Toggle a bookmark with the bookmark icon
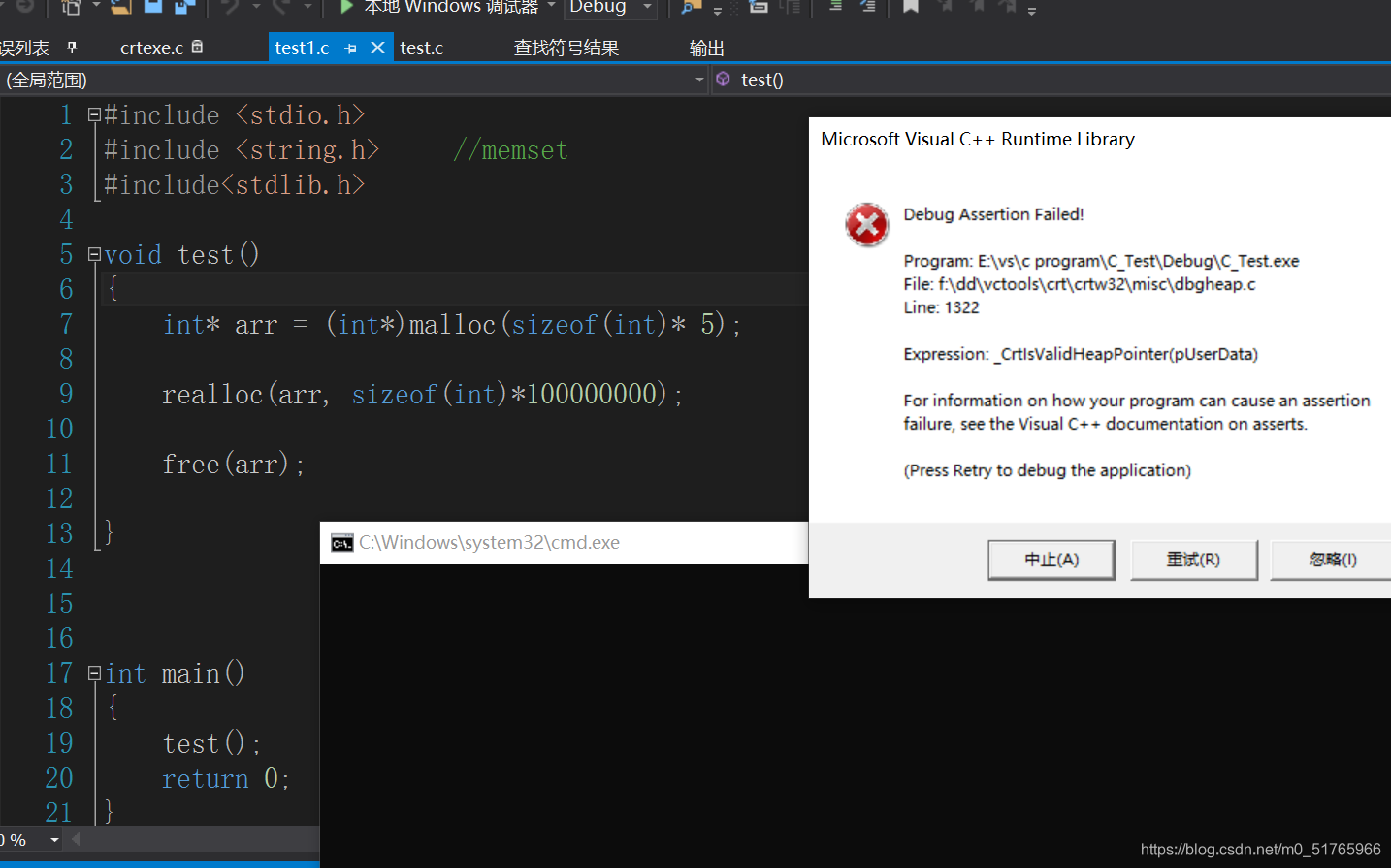The image size is (1391, 868). pyautogui.click(x=910, y=6)
